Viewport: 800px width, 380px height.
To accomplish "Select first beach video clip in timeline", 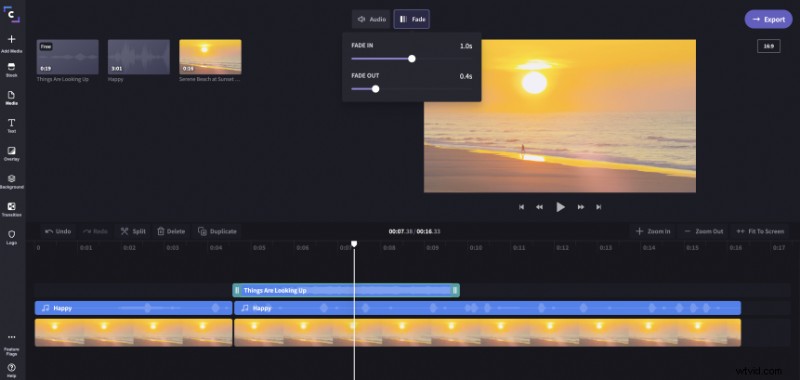I will click(x=134, y=333).
